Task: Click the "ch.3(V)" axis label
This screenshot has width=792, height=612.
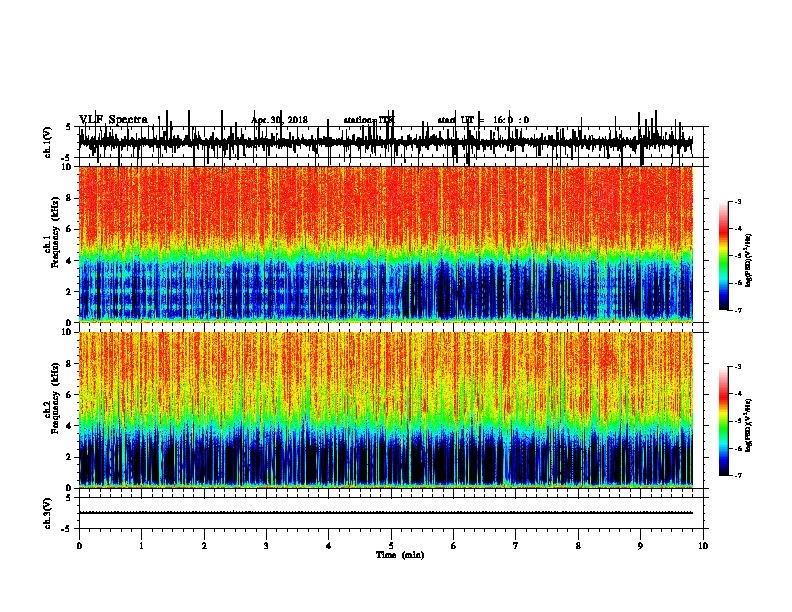Action: (x=47, y=513)
